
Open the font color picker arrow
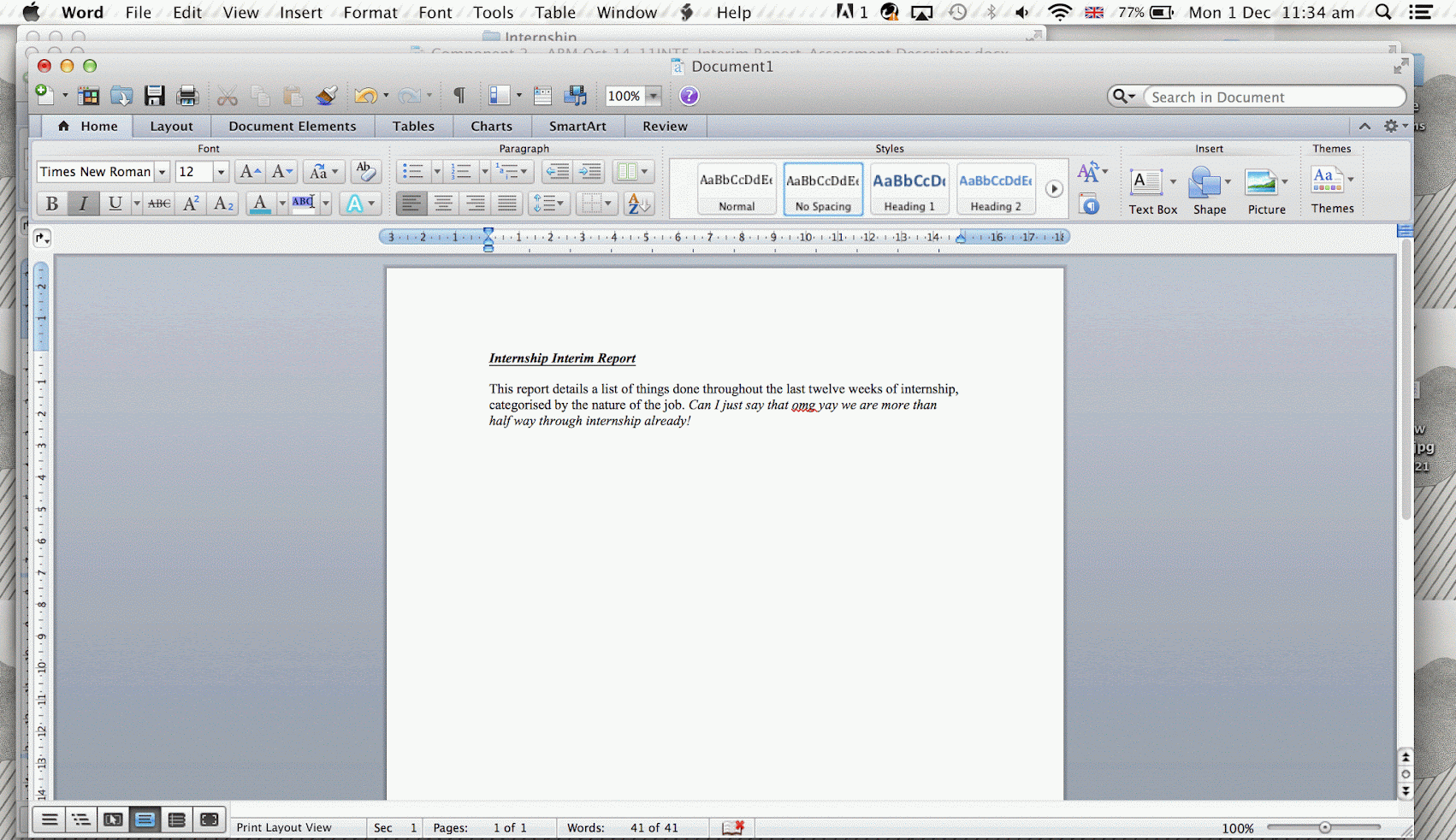tap(281, 204)
